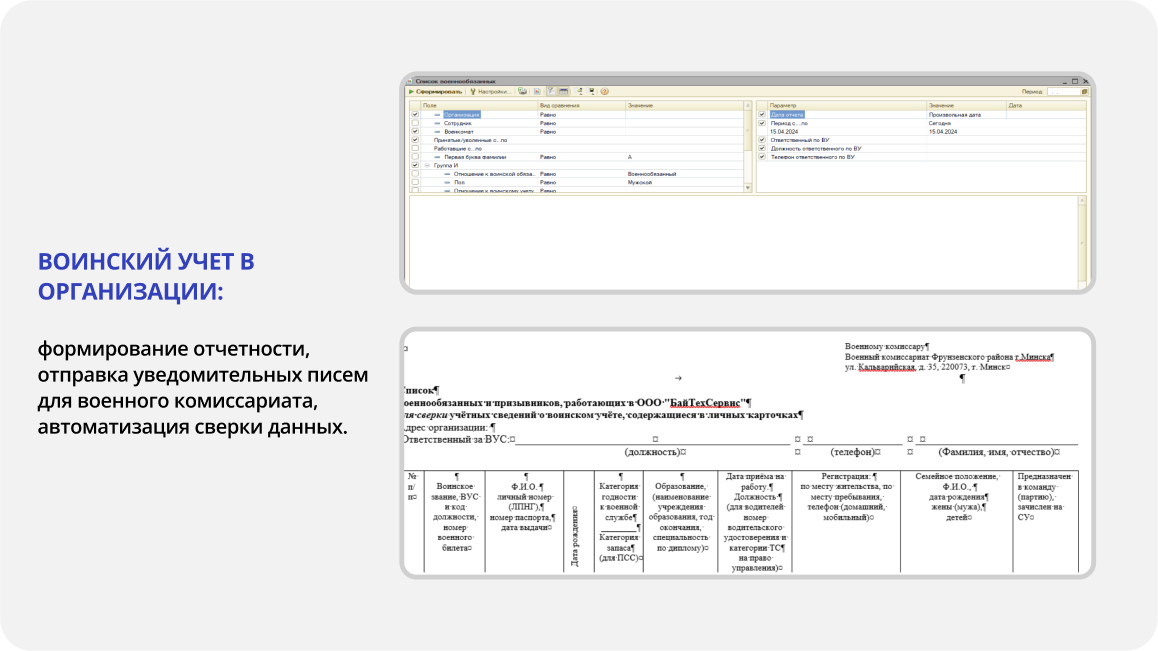The image size is (1158, 651).
Task: Click the Дата column header
Action: click(x=1046, y=106)
